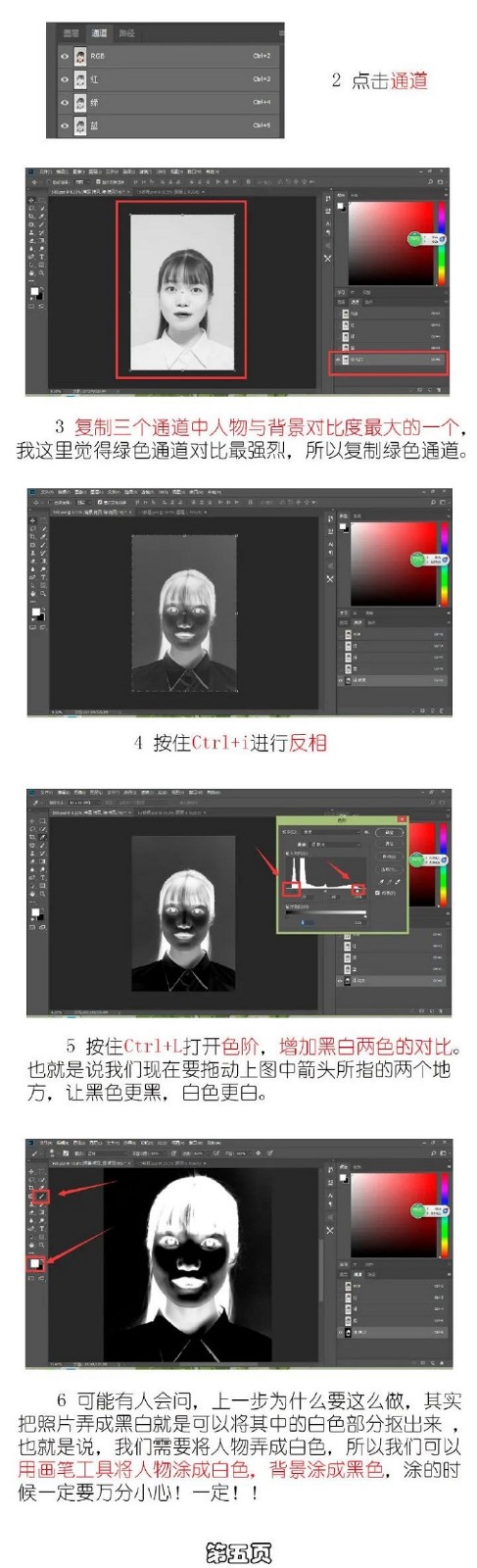Select the Brush tool in the bottom screenshot
Screen dimensions: 477x1568
(41, 1196)
